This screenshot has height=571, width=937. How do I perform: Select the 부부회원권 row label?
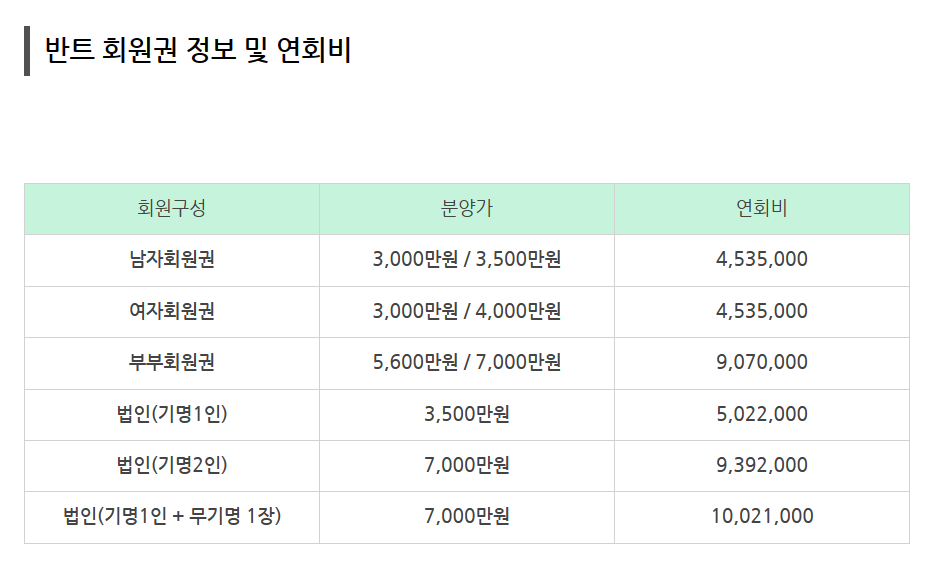[x=172, y=362]
